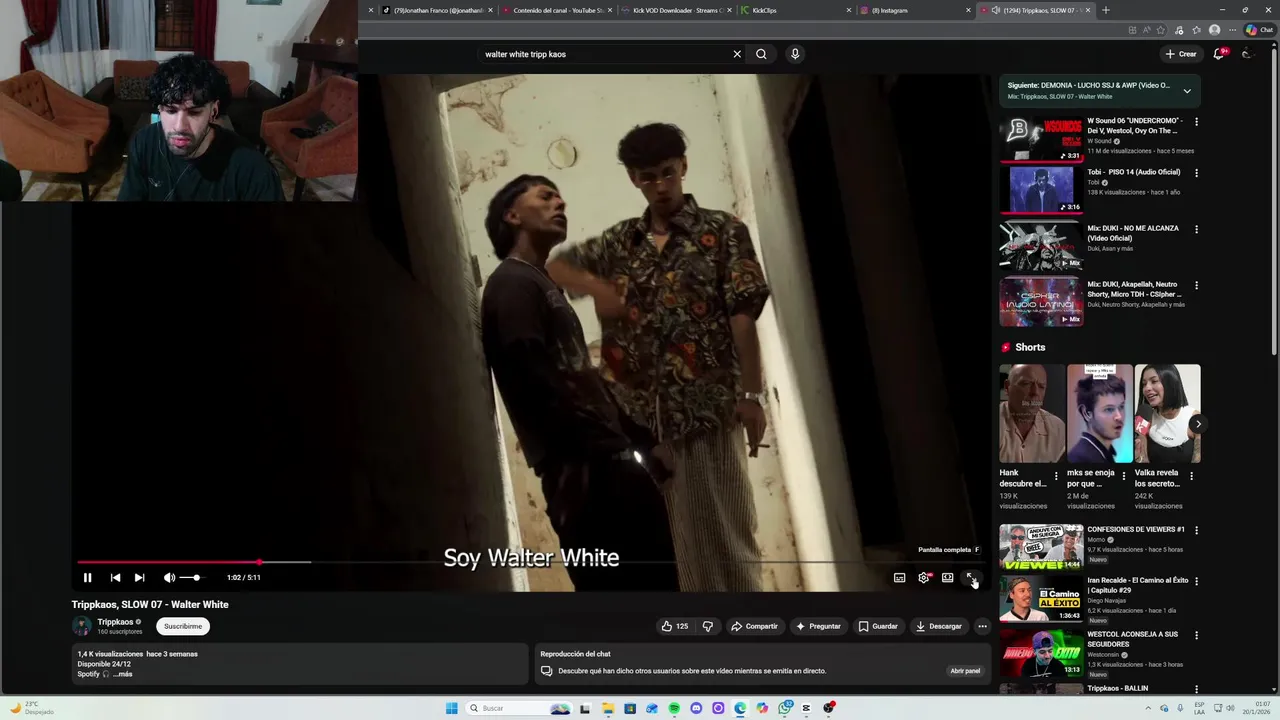
Task: Enter full screen with the player button
Action: tap(970, 578)
